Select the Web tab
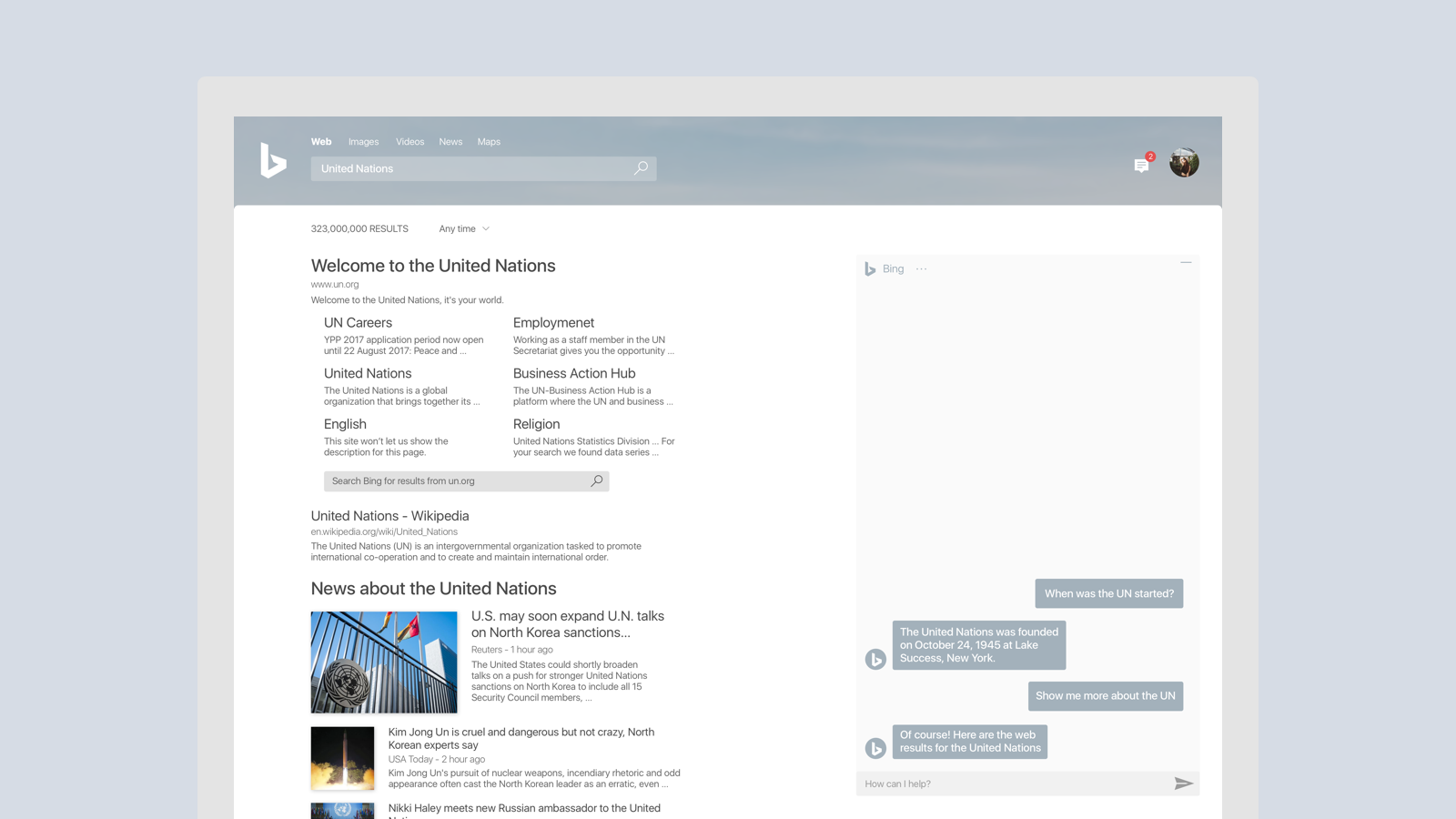The height and width of the screenshot is (819, 1456). pos(321,142)
